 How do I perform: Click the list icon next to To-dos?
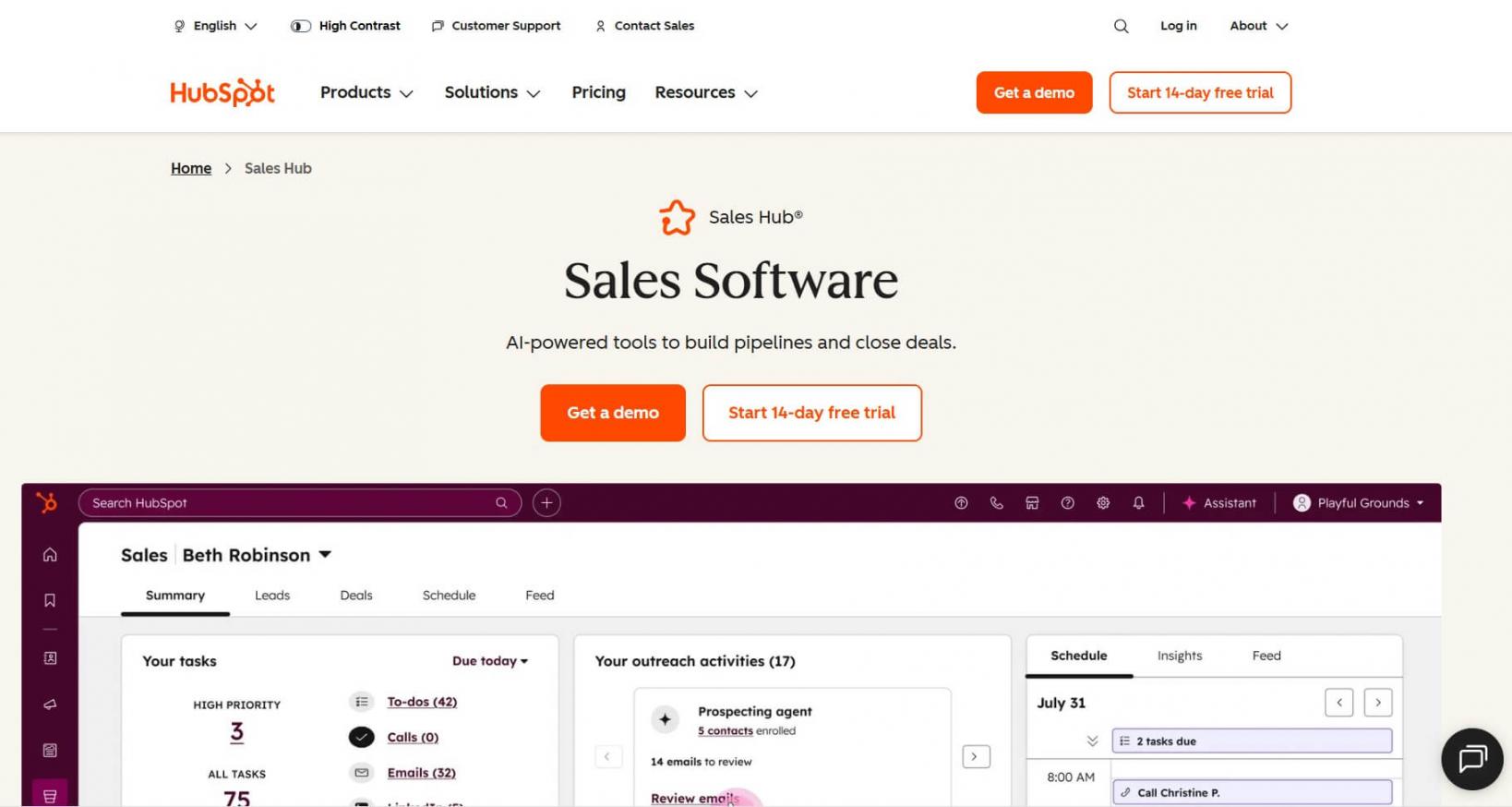361,702
